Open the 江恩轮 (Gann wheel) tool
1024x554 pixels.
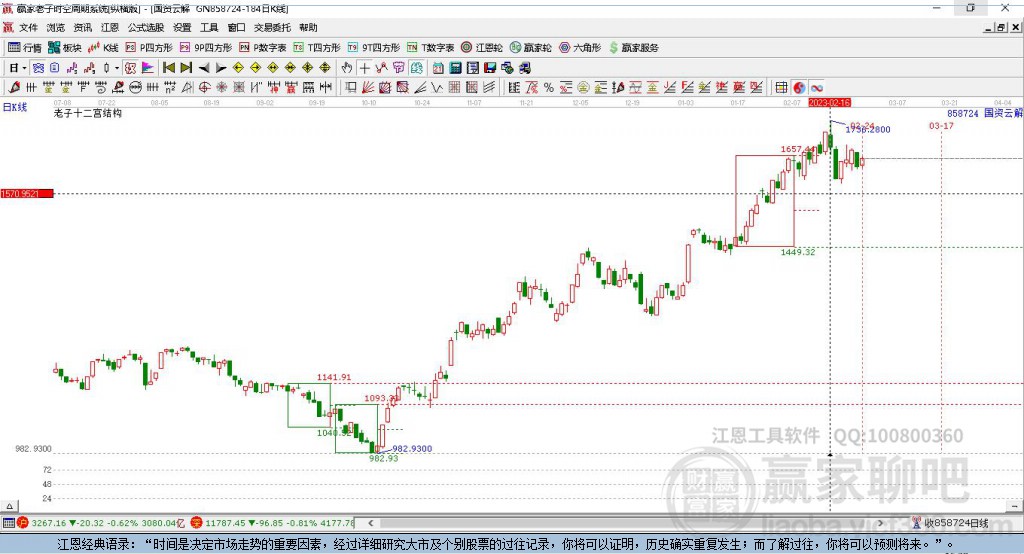tap(485, 47)
